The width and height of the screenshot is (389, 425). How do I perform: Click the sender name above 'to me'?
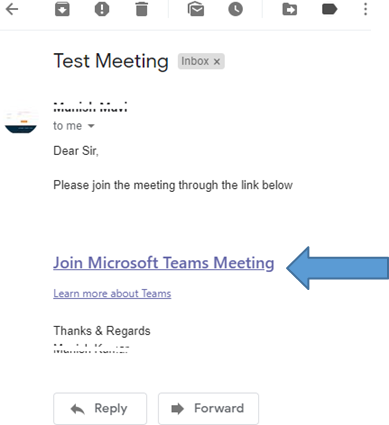tap(90, 108)
